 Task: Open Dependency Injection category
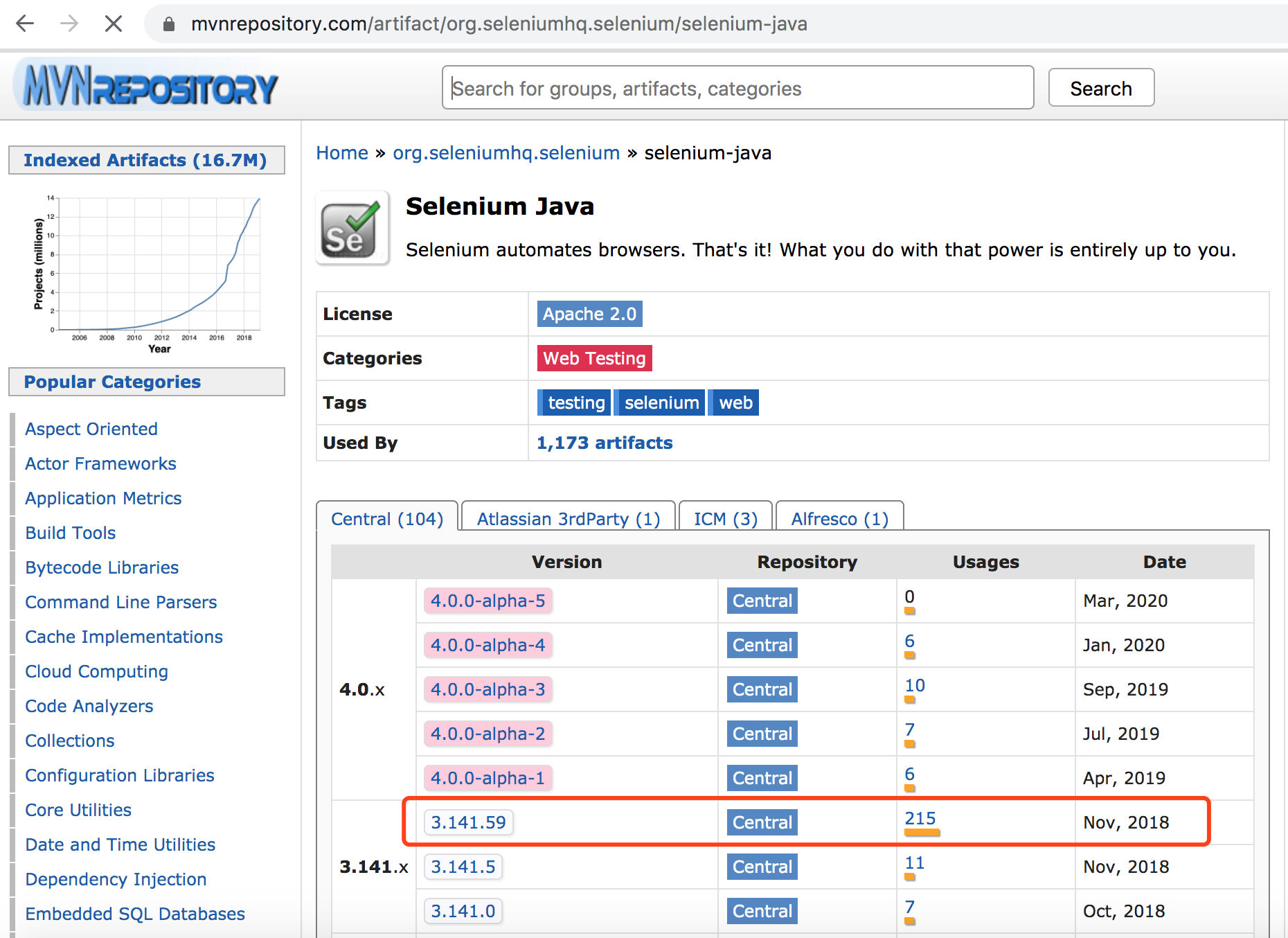coord(116,879)
